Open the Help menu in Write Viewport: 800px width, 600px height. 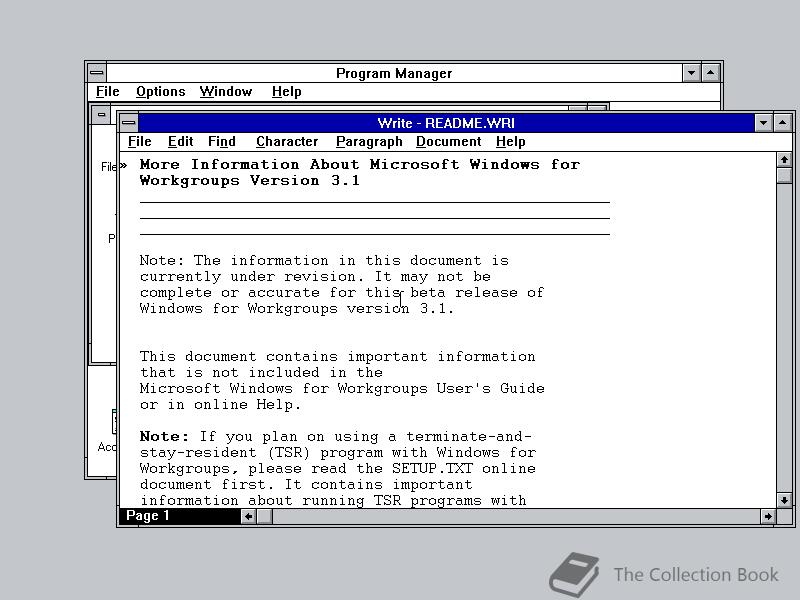(x=510, y=142)
